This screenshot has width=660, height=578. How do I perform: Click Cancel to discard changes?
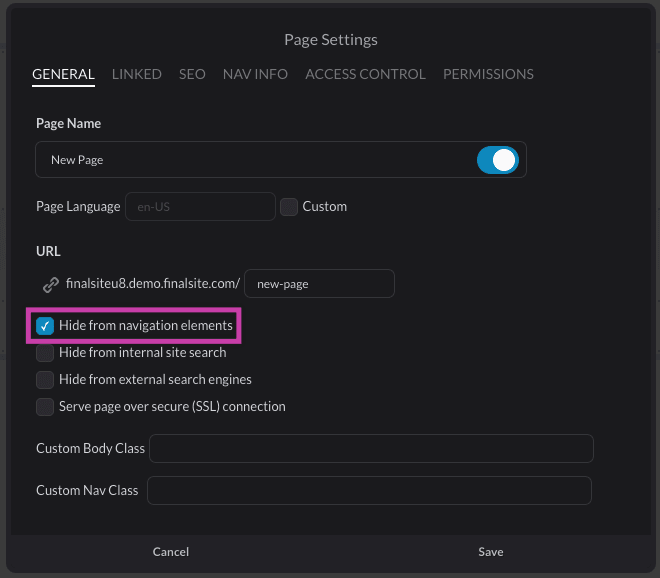(x=171, y=552)
